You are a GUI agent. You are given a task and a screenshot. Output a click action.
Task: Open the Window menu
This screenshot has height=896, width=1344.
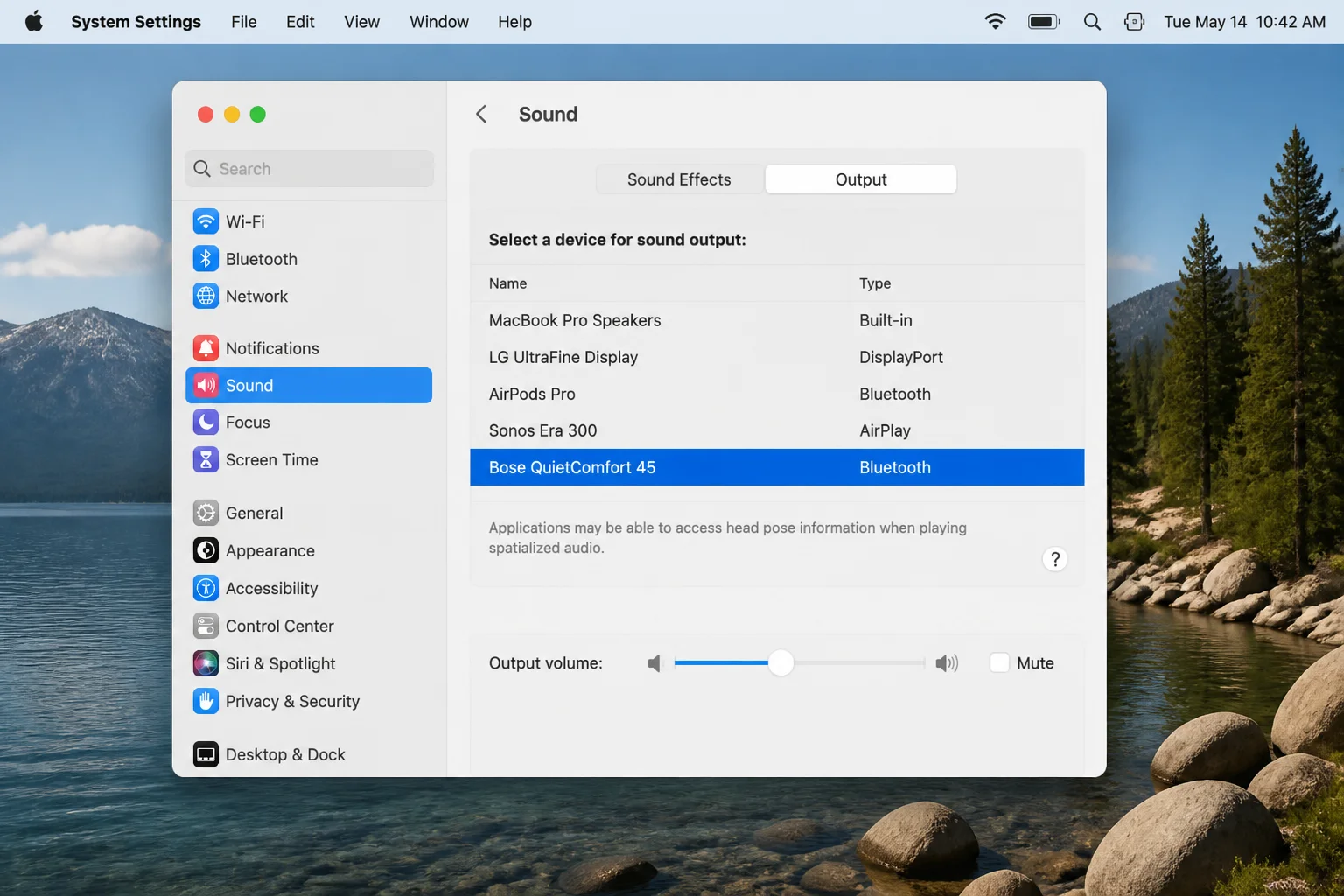click(439, 22)
